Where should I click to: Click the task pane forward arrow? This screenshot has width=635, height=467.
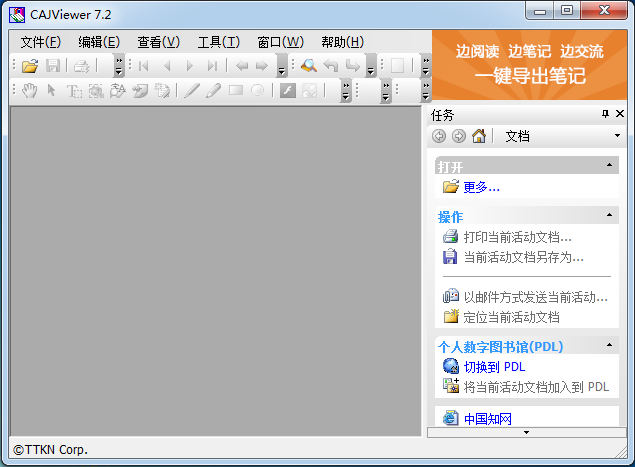click(x=459, y=136)
